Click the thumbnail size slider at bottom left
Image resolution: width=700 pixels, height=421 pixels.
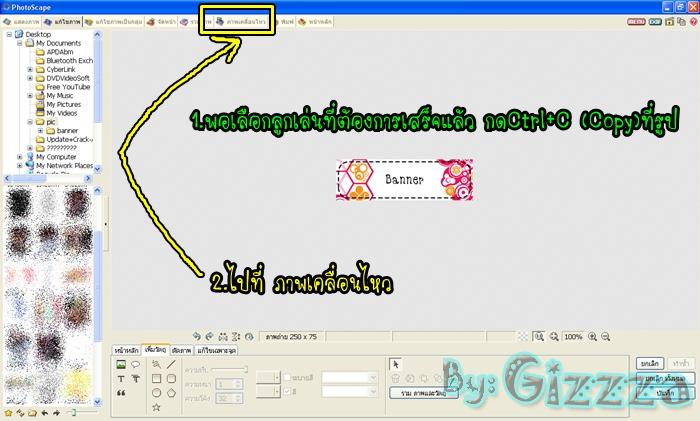click(82, 413)
